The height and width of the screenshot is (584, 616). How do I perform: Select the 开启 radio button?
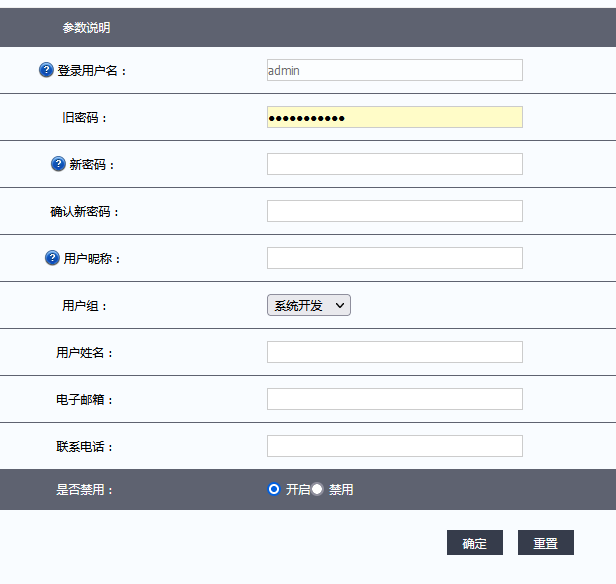[274, 489]
